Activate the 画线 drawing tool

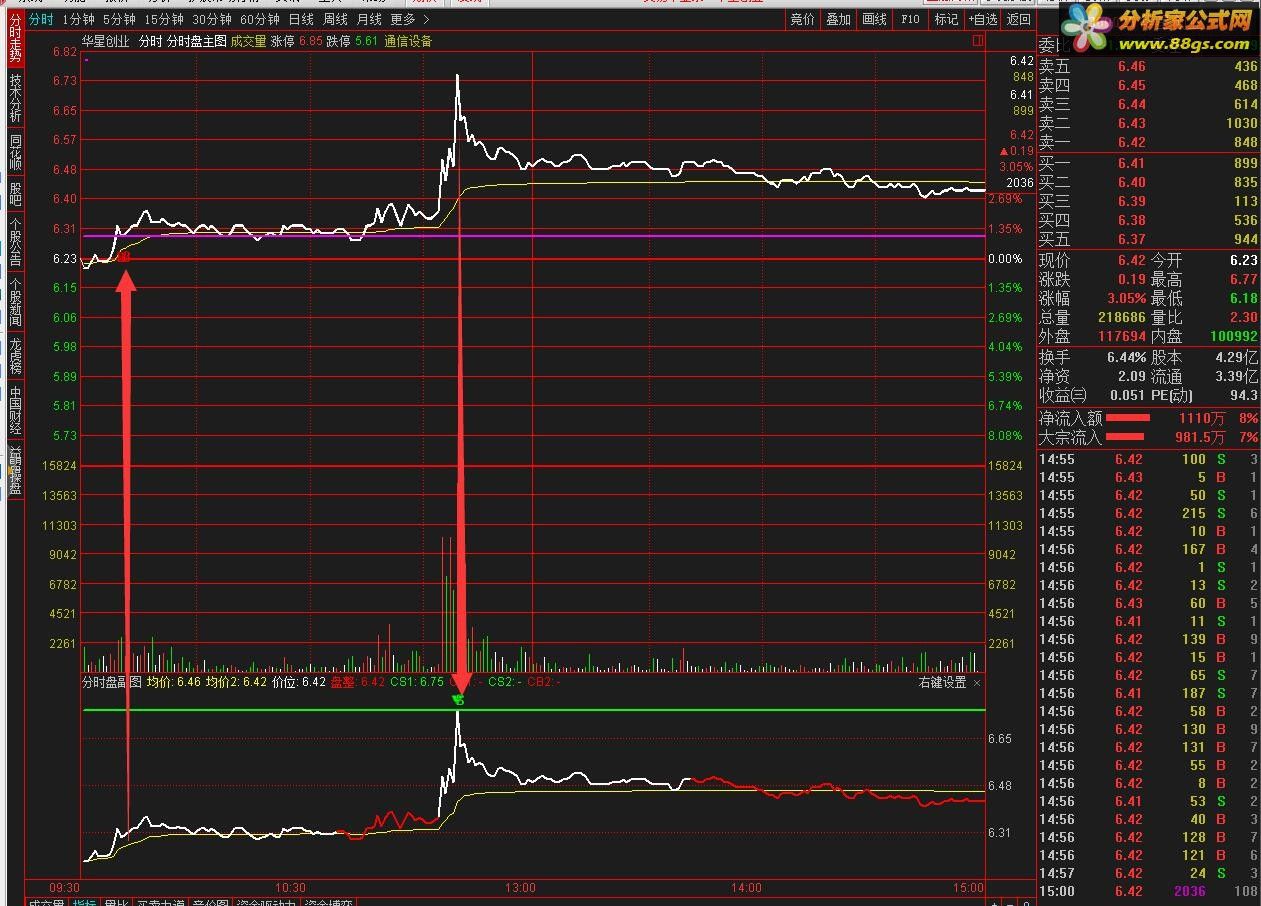[874, 19]
